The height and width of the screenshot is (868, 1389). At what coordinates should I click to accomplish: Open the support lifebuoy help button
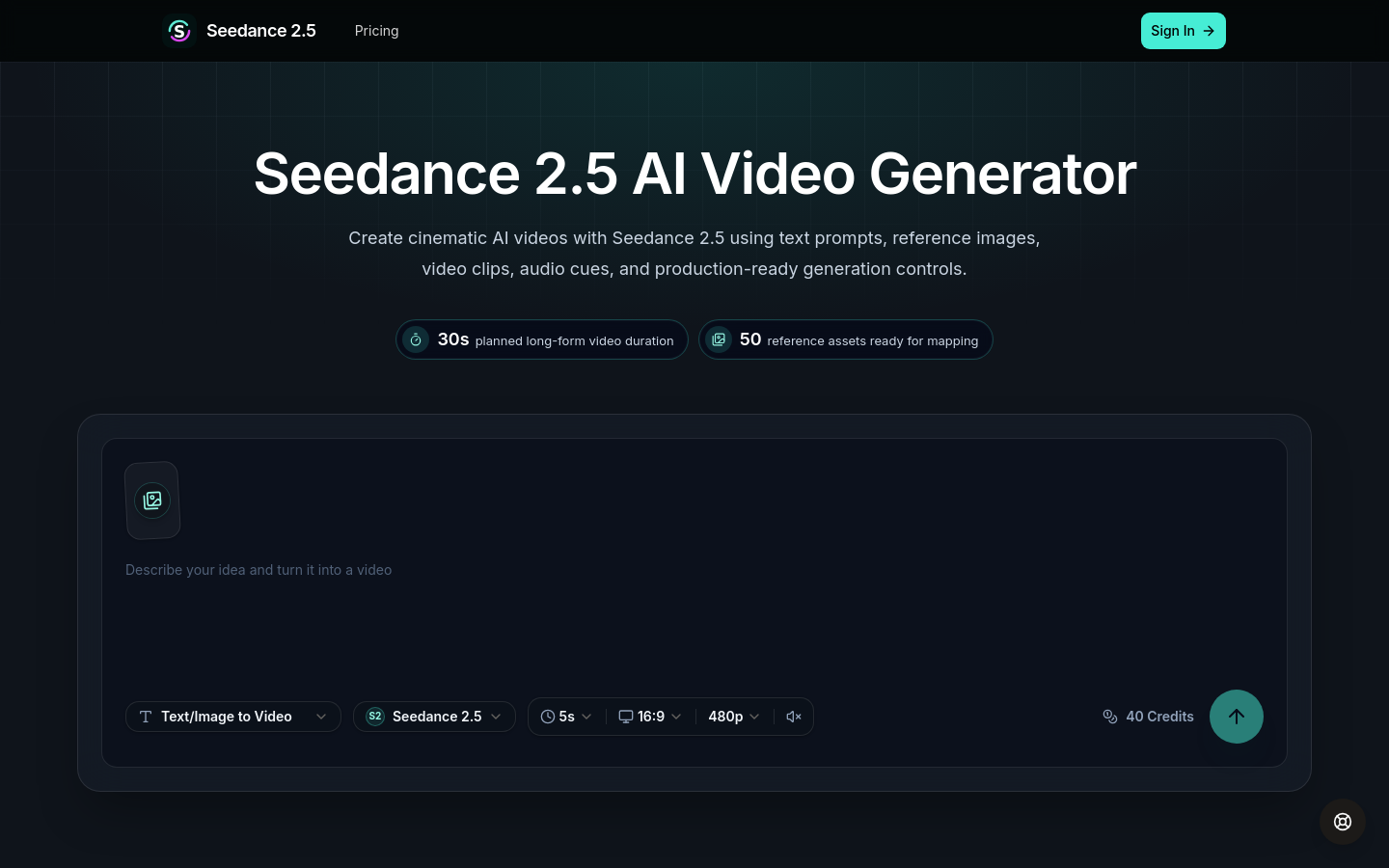coord(1343,822)
